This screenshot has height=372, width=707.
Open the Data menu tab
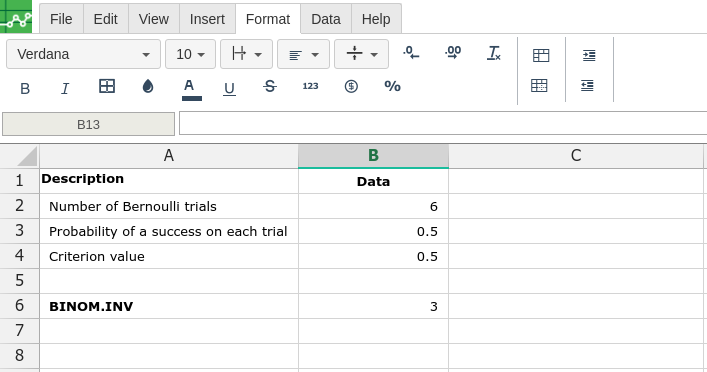pos(326,19)
